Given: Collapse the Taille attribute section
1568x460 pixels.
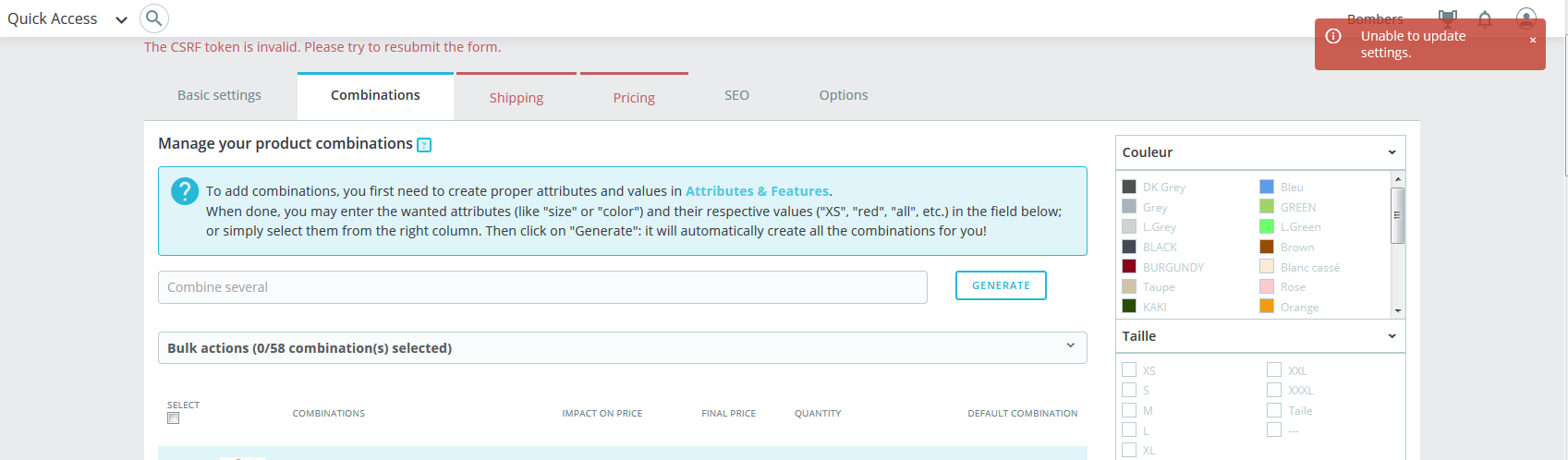Looking at the screenshot, I should tap(1392, 336).
